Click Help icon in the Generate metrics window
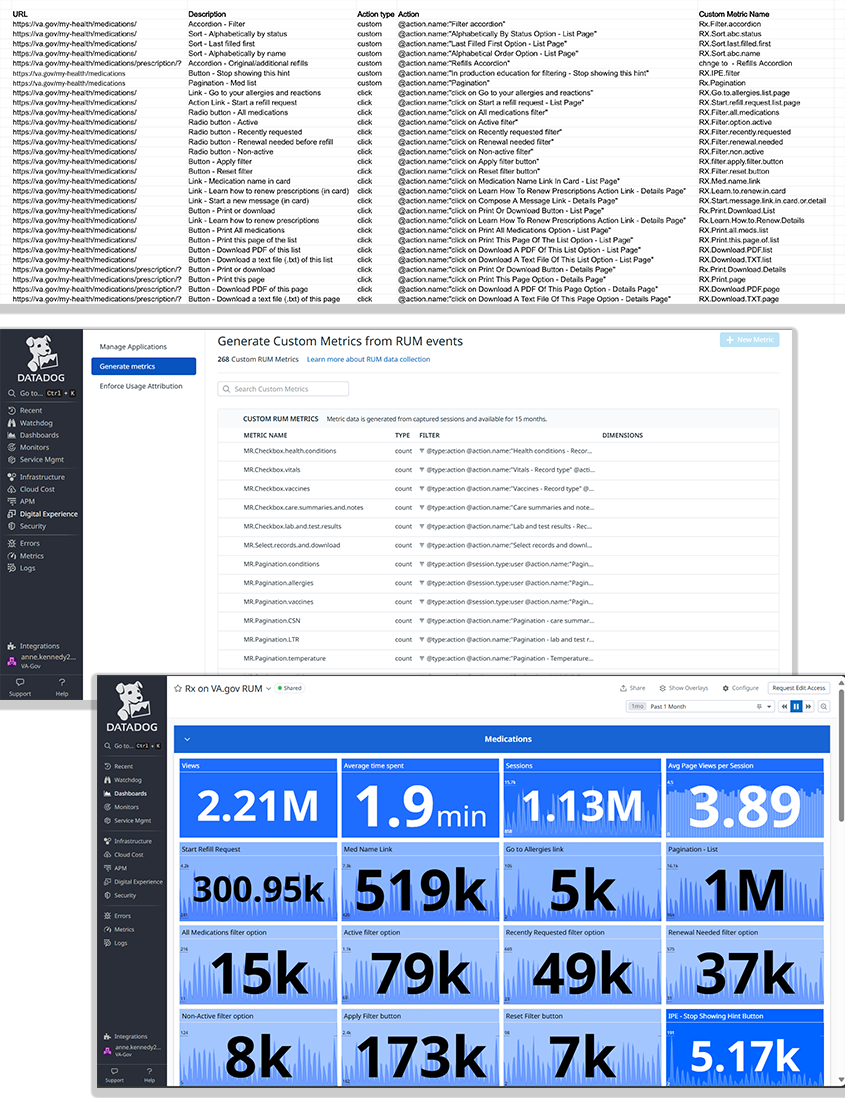Viewport: 845px width, 1098px height. pos(62,682)
